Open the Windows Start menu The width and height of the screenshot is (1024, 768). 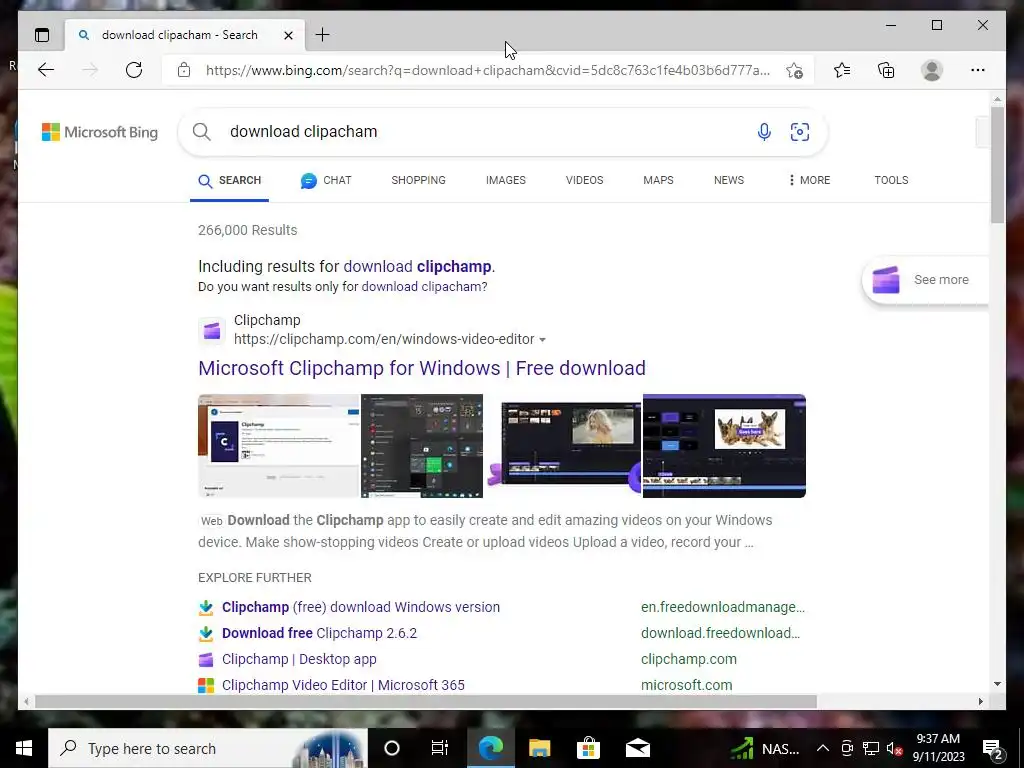click(24, 748)
